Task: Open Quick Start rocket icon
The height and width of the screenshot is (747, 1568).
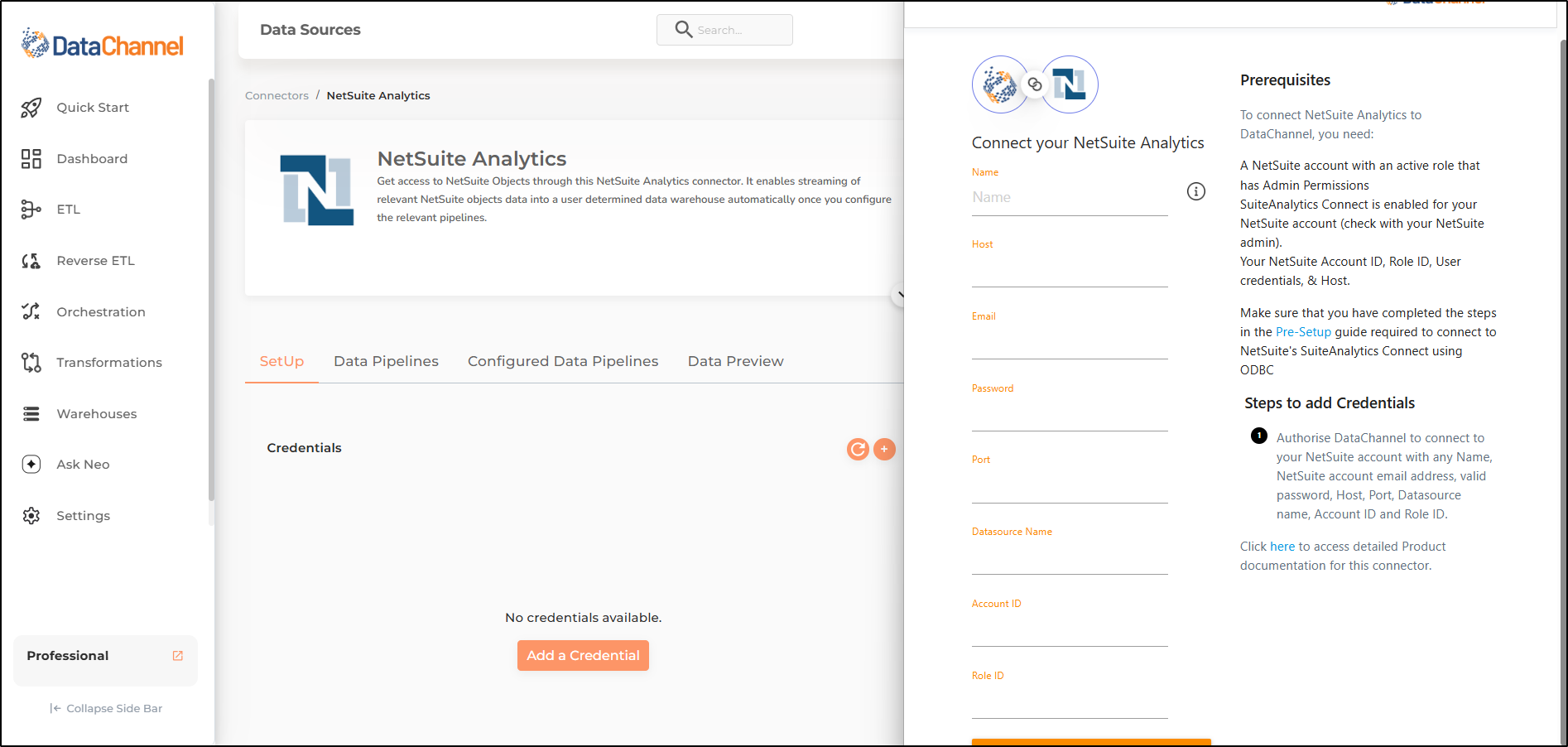Action: click(x=31, y=108)
